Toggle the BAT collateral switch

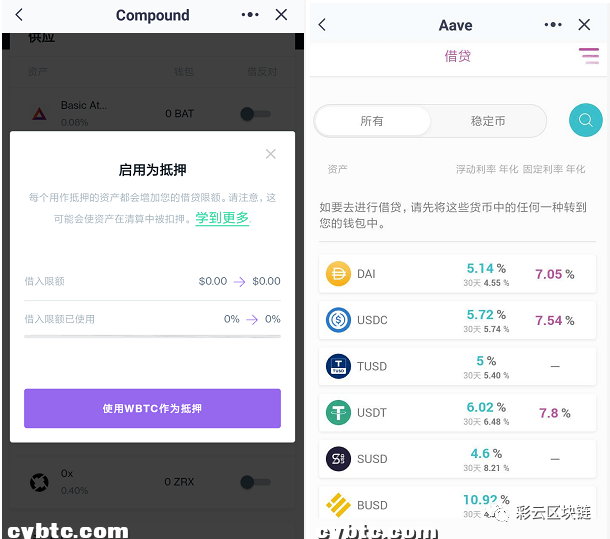255,114
